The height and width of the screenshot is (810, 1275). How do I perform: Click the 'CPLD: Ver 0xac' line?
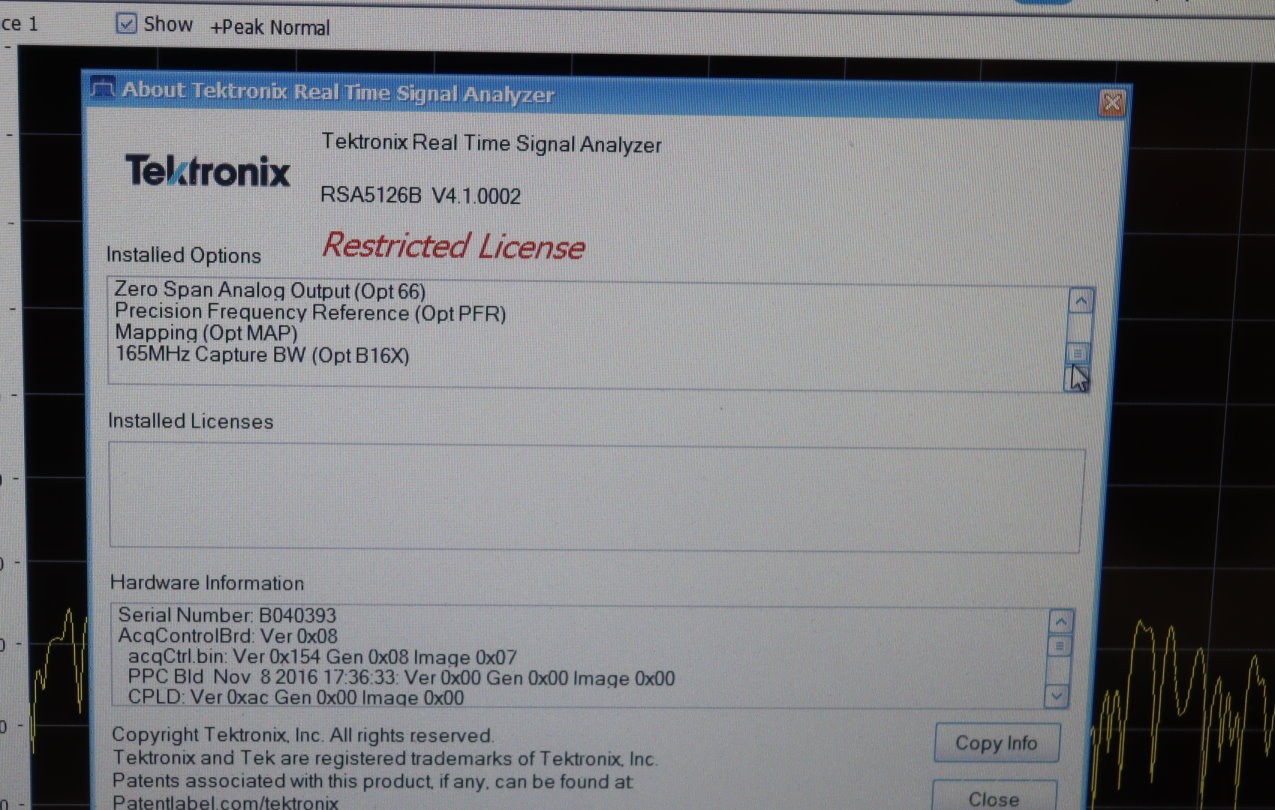296,698
